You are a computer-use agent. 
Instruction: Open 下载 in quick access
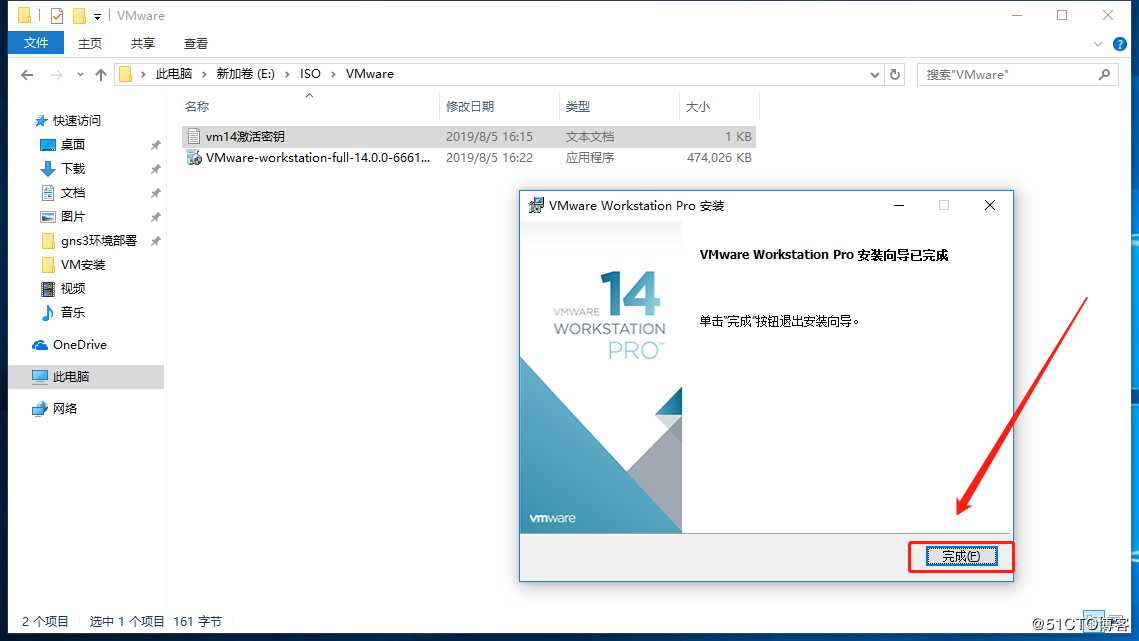tap(73, 168)
